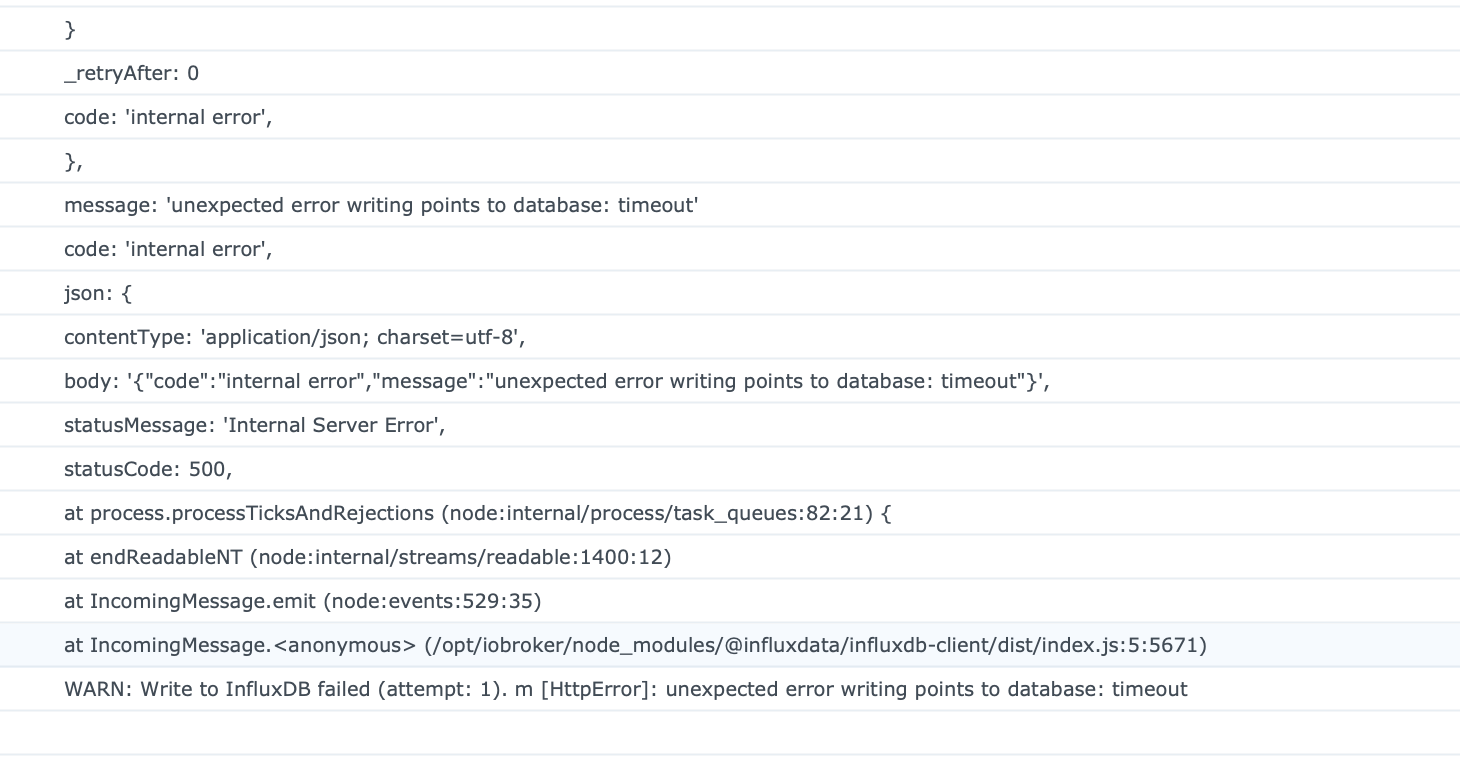Screen dimensions: 1460x760
Task: Select the endReadableNT stack trace line
Action: [x=367, y=557]
